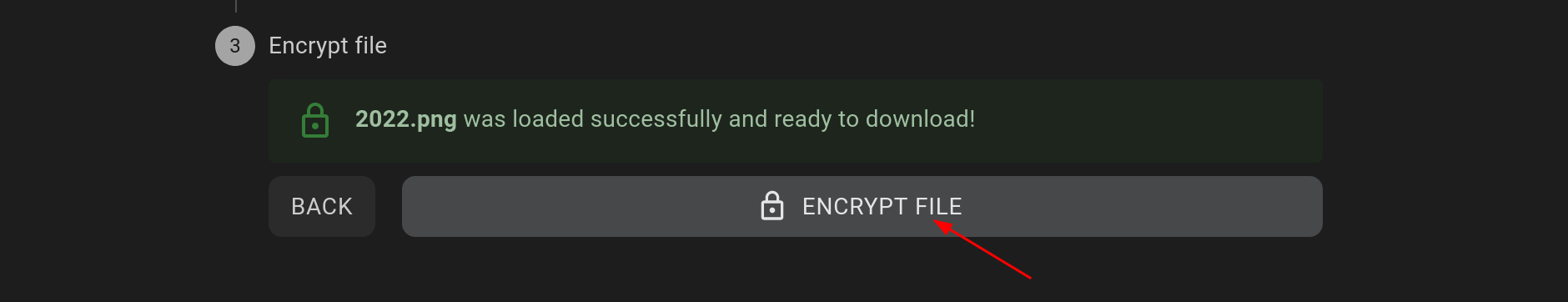Screen dimensions: 1568x302
Task: Click the success alert banner
Action: [x=796, y=121]
